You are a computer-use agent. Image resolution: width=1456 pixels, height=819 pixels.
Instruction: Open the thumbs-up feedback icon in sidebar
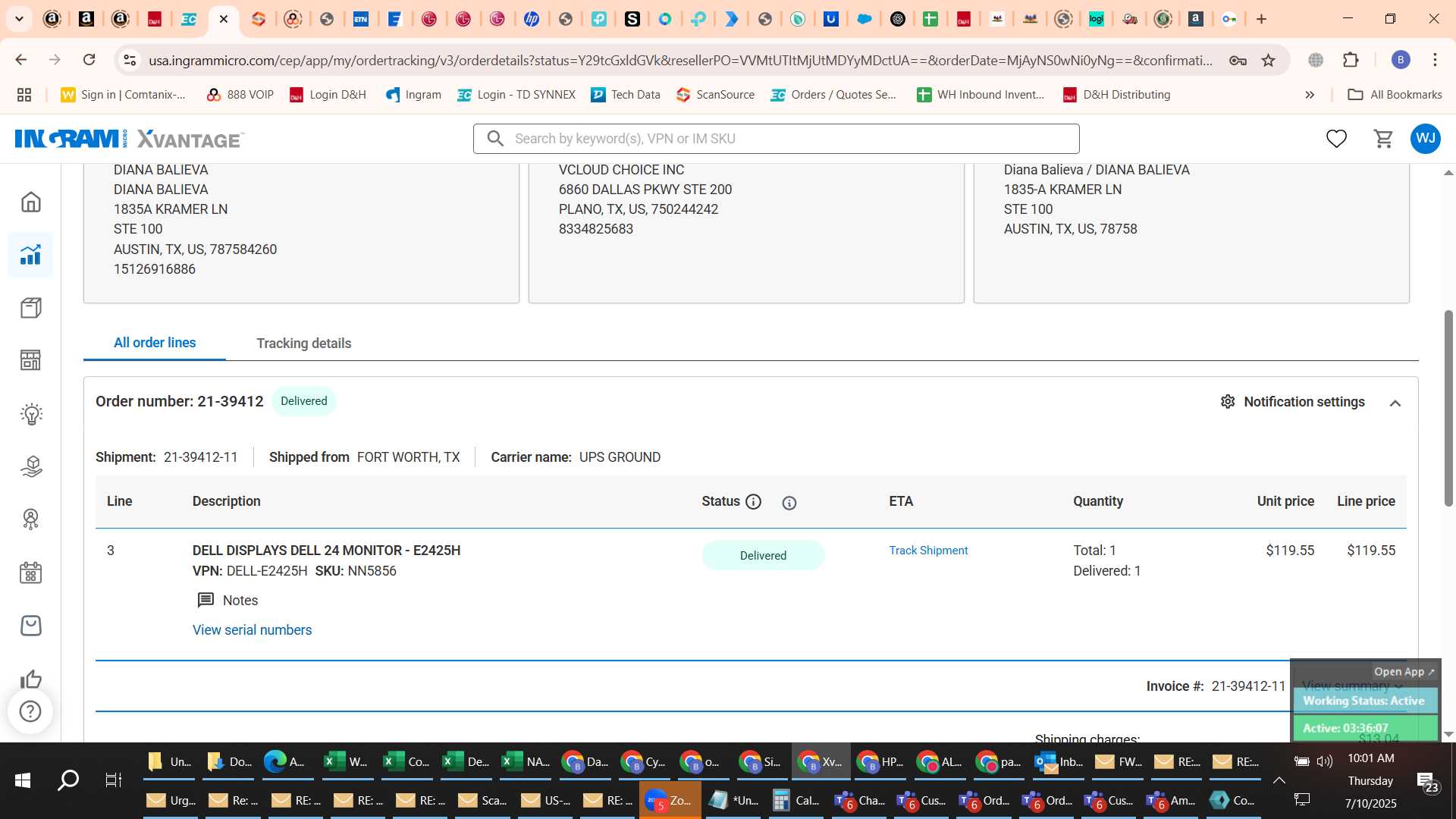coord(30,678)
